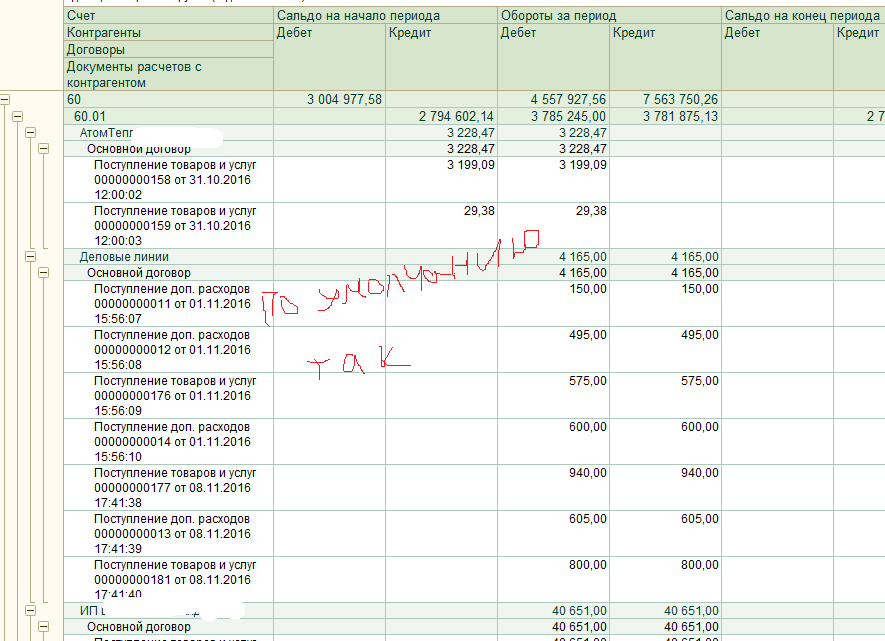Open Поступление доп. расходов 00000000014
This screenshot has width=885, height=641.
click(x=171, y=441)
